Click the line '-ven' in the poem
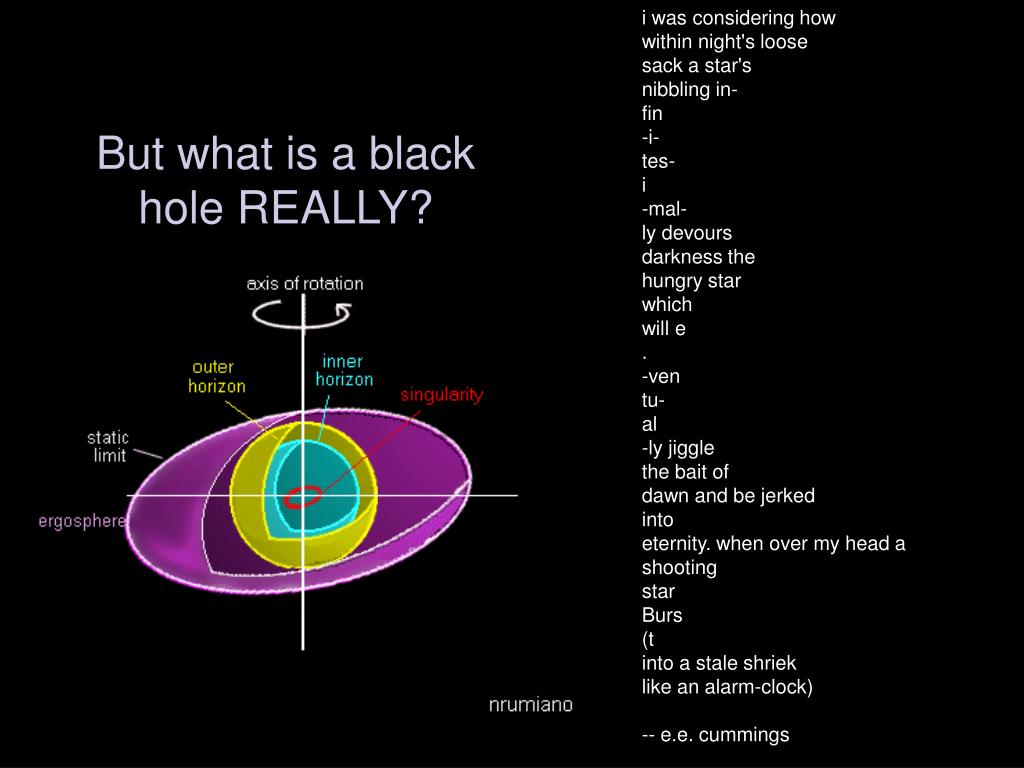The width and height of the screenshot is (1024, 768). [661, 377]
